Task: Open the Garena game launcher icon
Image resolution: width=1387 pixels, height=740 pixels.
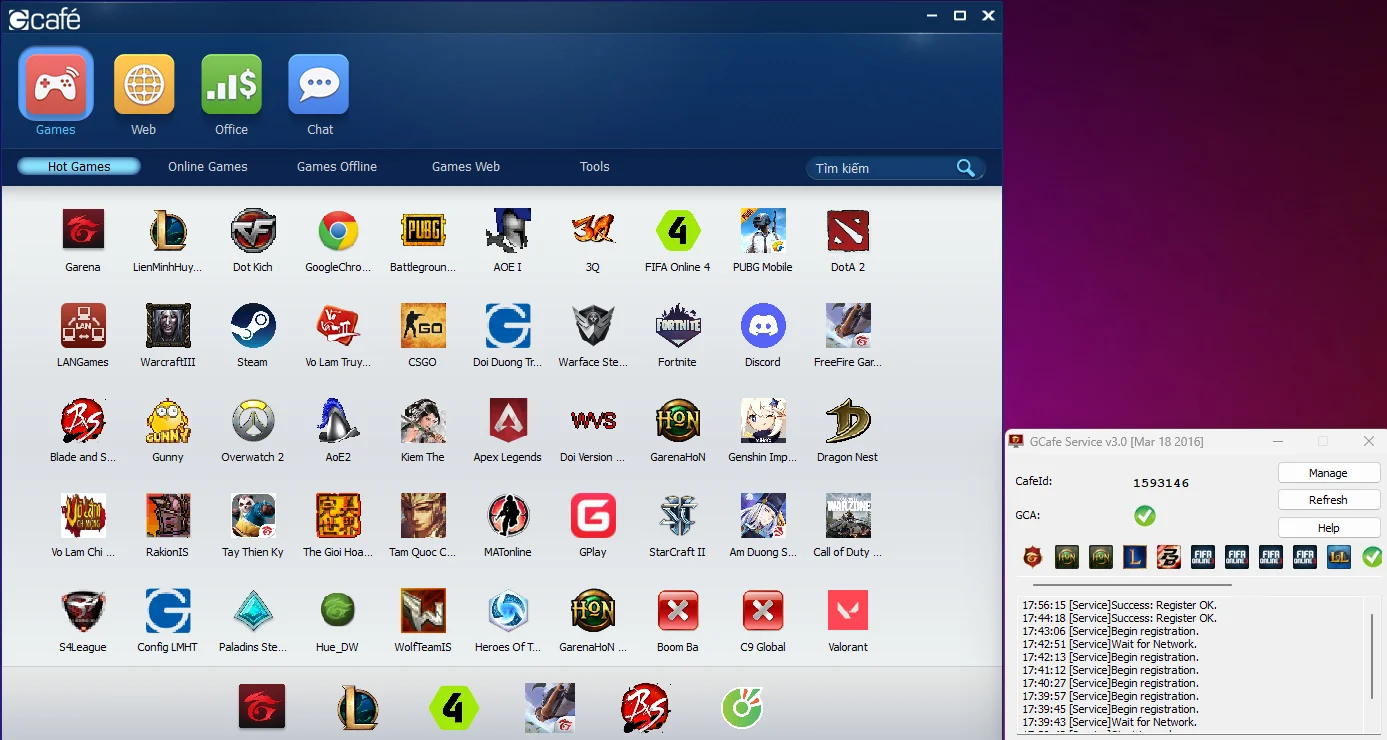Action: tap(83, 231)
